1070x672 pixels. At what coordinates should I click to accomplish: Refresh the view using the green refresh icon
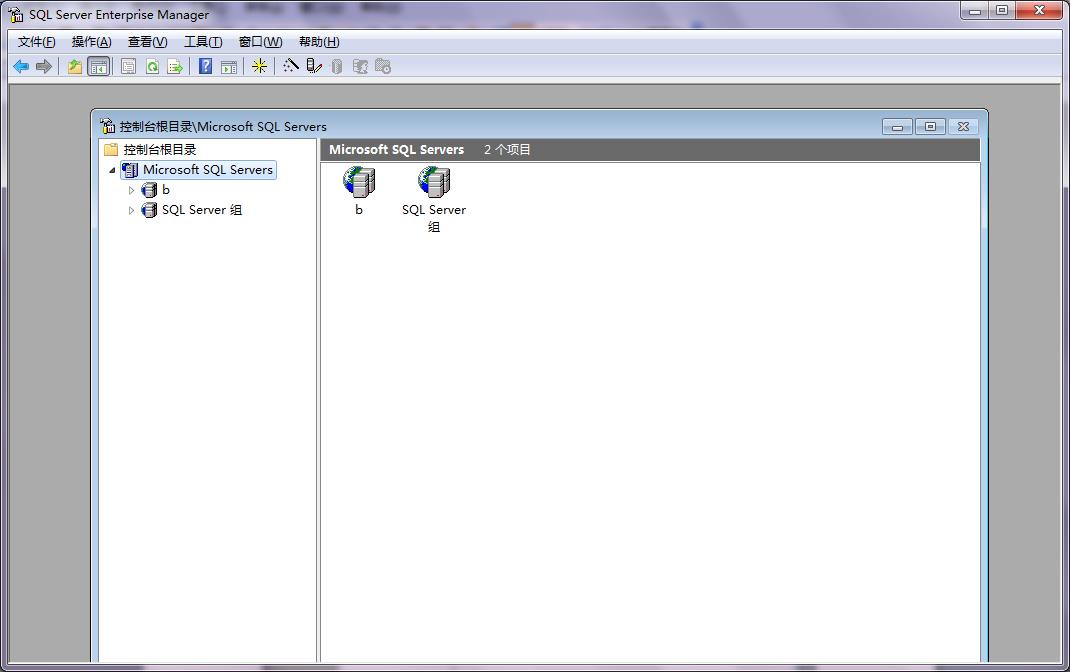click(x=152, y=66)
